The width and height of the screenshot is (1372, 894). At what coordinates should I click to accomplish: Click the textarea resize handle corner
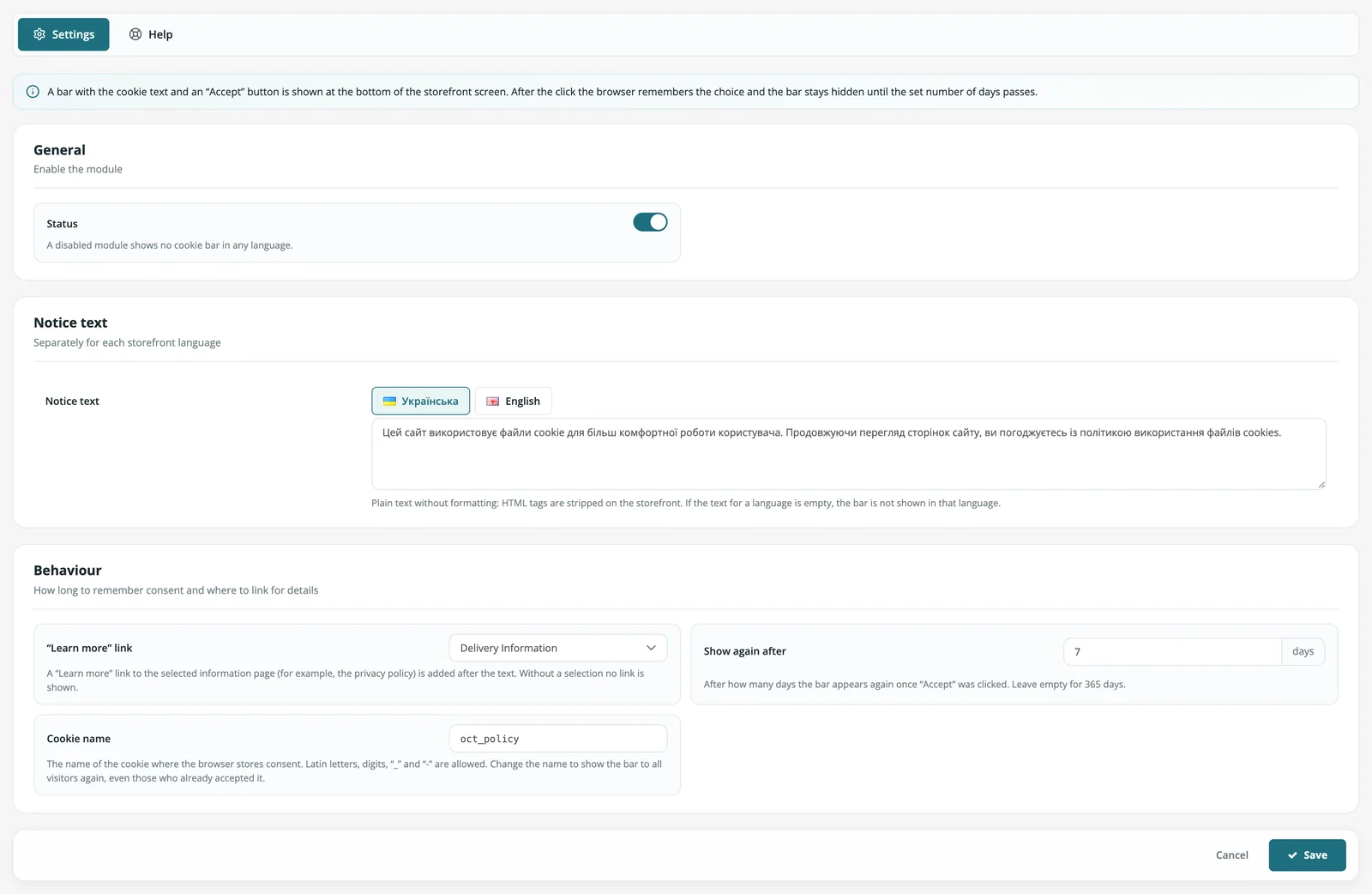tap(1321, 484)
